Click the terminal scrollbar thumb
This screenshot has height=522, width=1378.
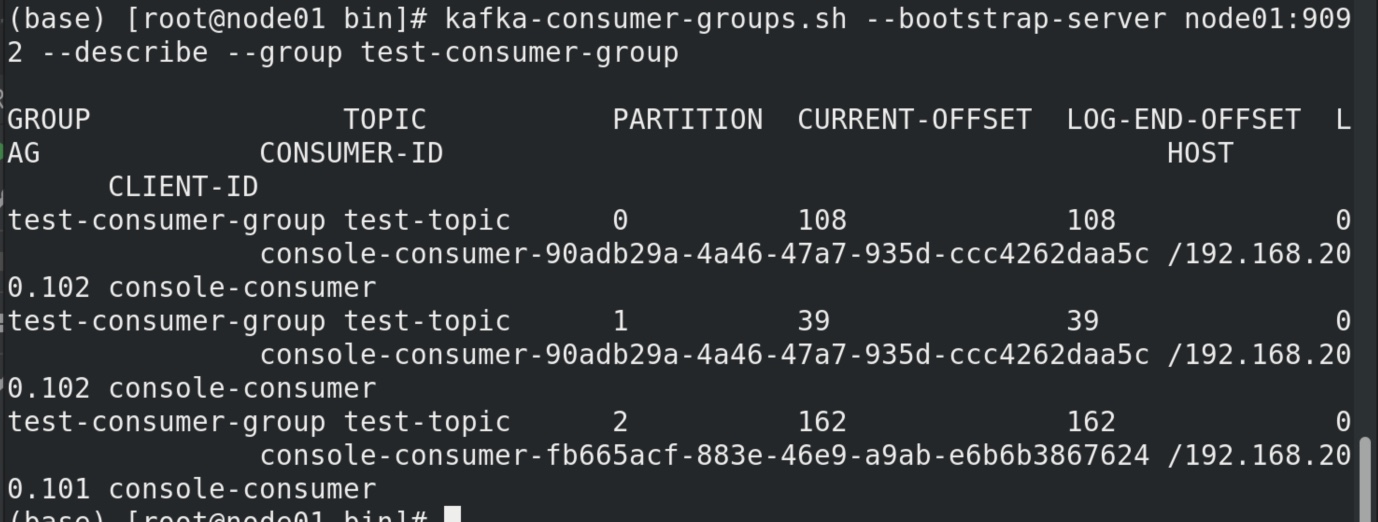[x=1368, y=476]
